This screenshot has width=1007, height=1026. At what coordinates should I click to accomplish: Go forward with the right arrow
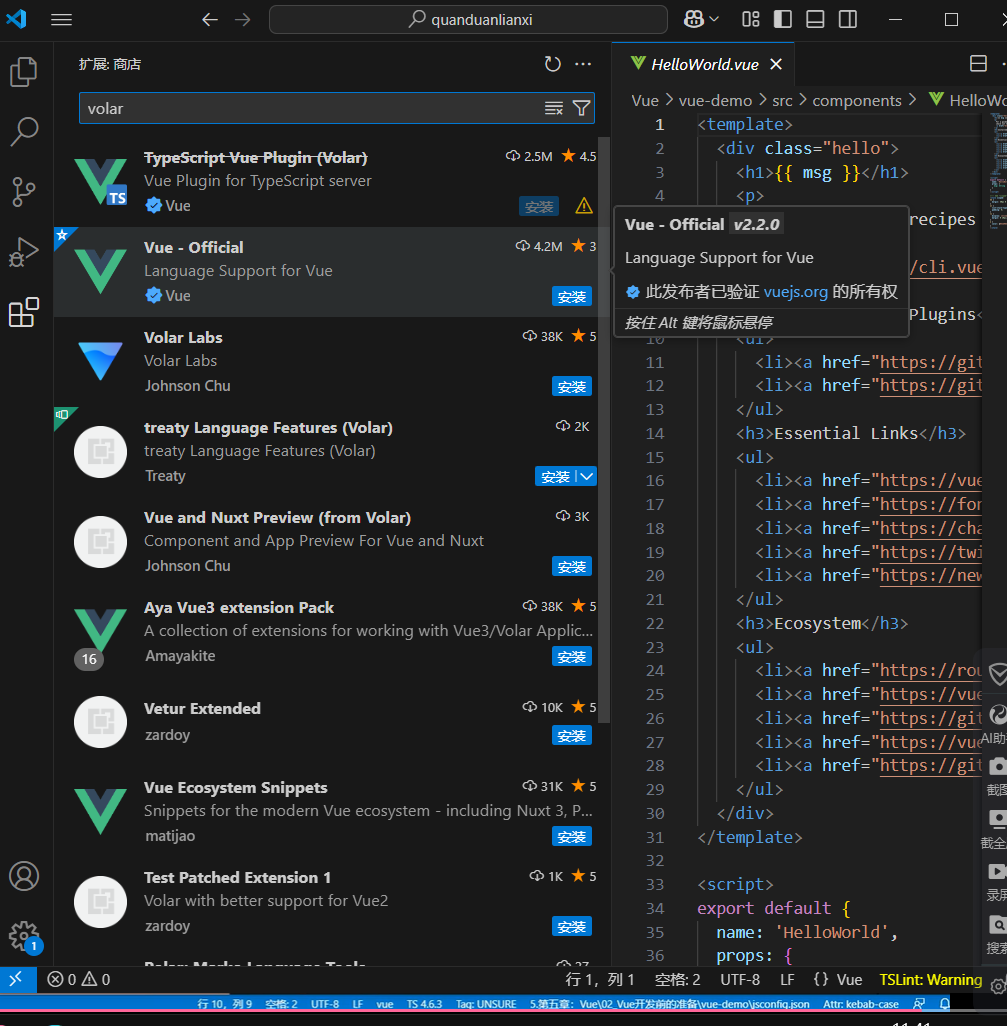[243, 20]
